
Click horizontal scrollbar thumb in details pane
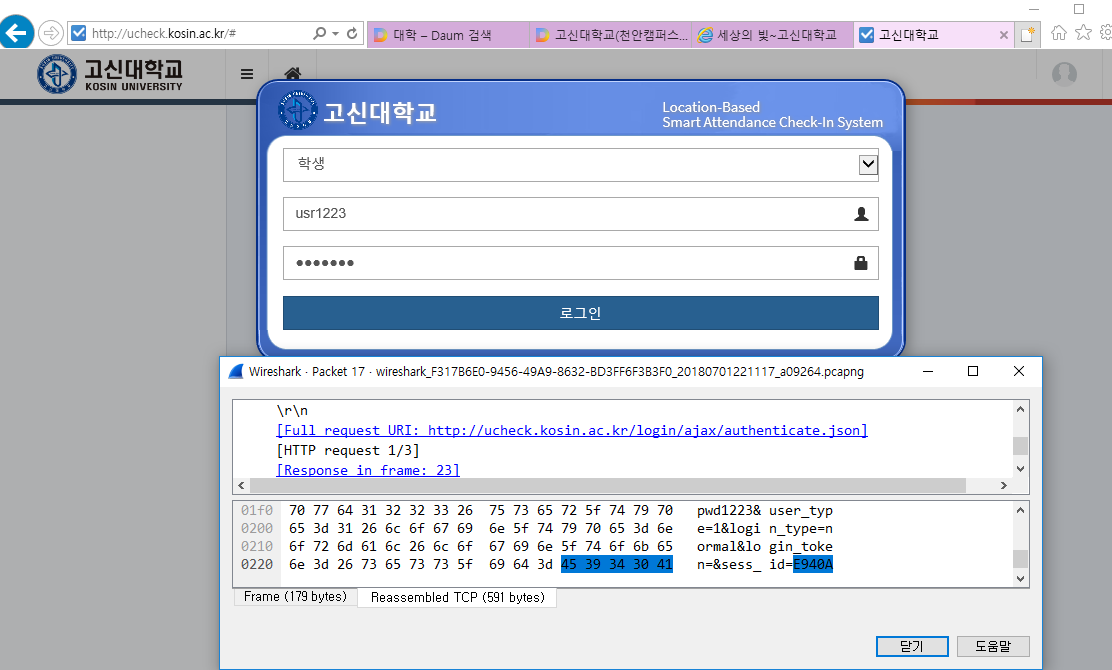(x=608, y=486)
